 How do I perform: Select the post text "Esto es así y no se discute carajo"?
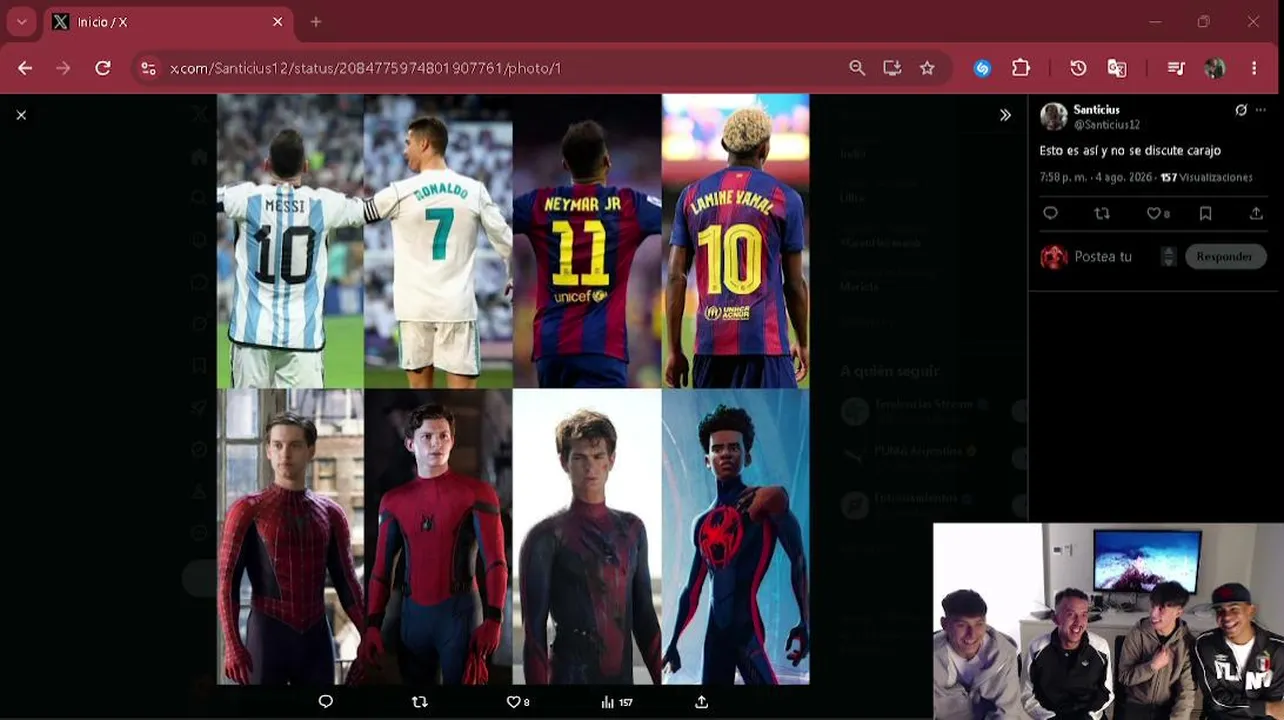tap(1130, 151)
